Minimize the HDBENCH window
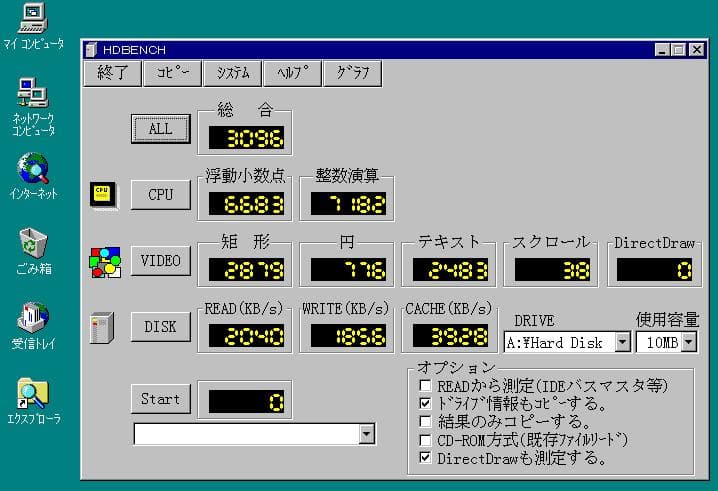Screen dimensions: 718x491 click(662, 49)
